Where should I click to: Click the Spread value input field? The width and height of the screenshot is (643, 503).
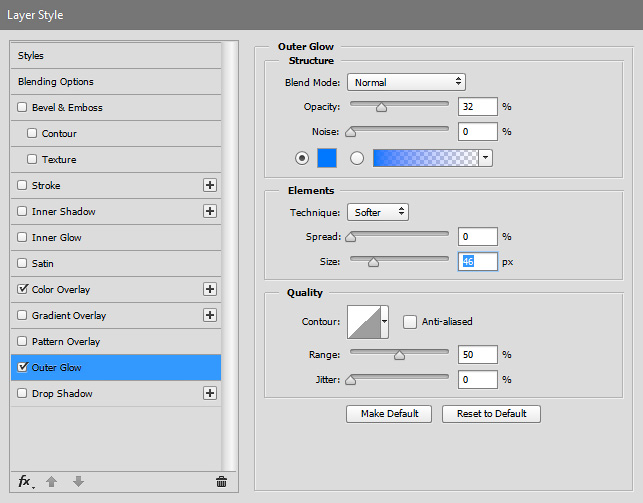(x=478, y=237)
